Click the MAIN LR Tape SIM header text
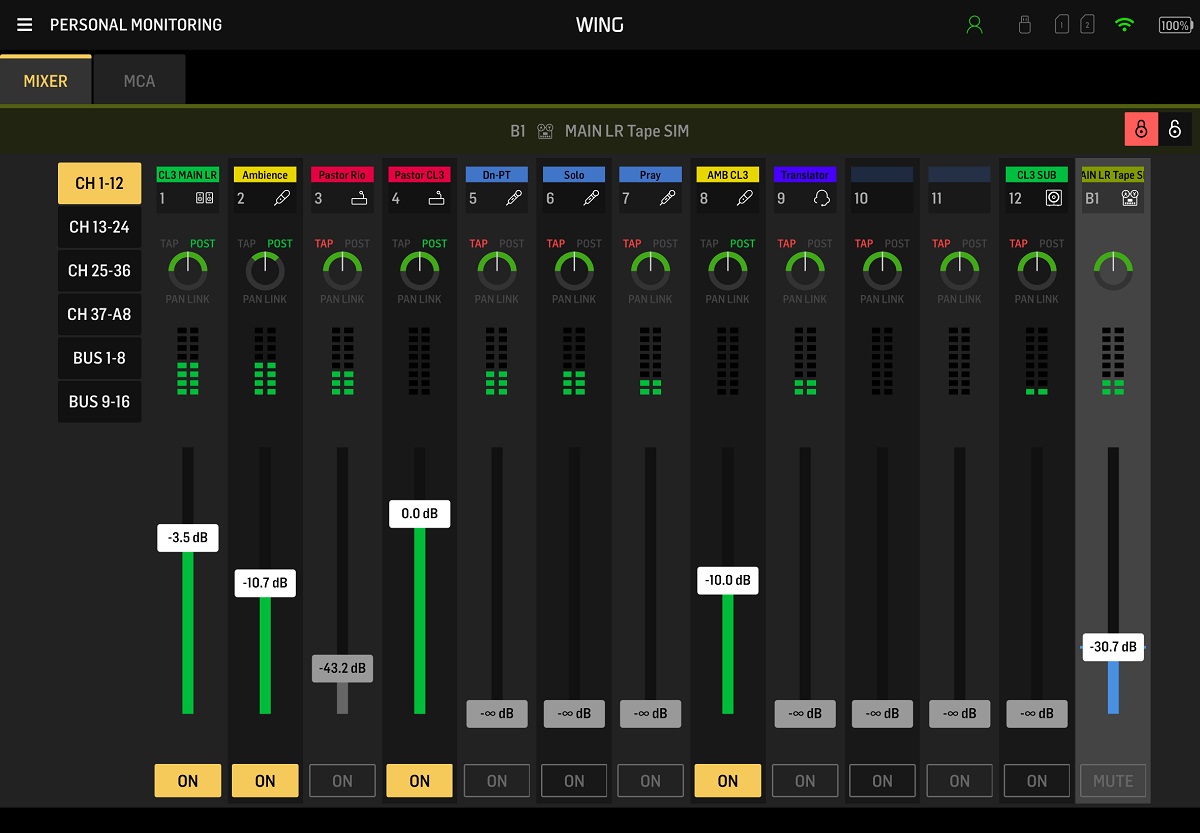The image size is (1200, 833). coord(627,131)
